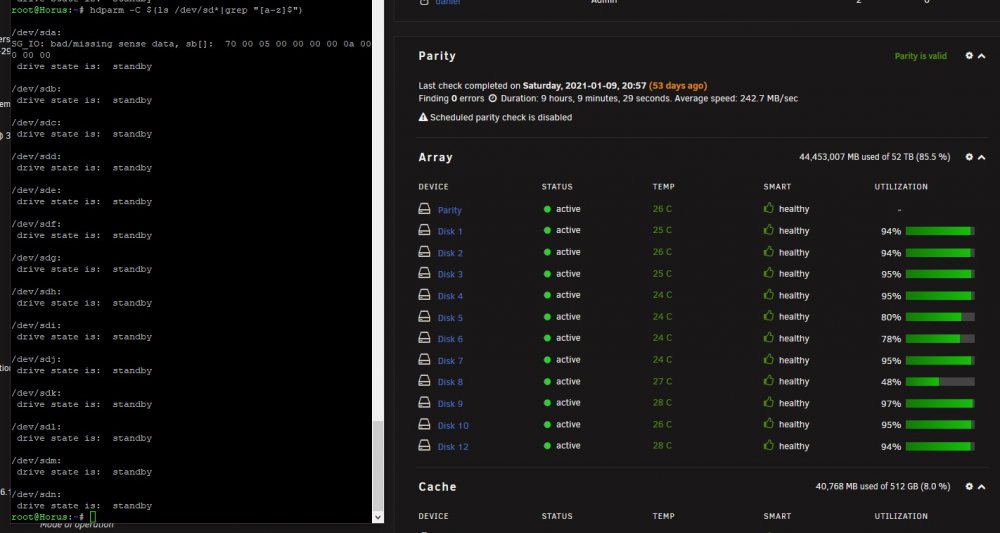Click the Parity SMART thumbs-up icon
The height and width of the screenshot is (533, 1000).
pos(768,208)
